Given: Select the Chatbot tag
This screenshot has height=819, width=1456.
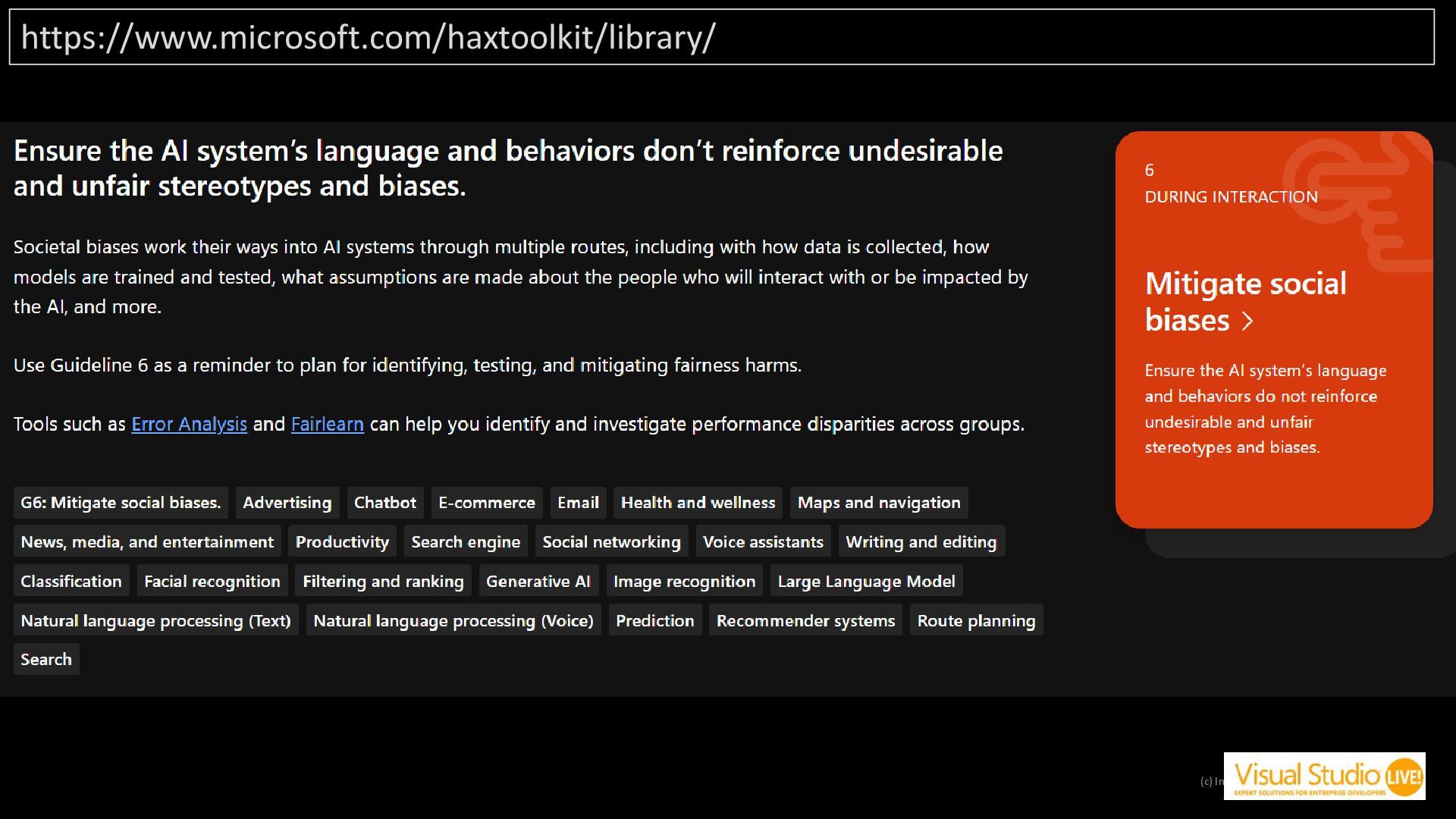Looking at the screenshot, I should click(x=385, y=503).
